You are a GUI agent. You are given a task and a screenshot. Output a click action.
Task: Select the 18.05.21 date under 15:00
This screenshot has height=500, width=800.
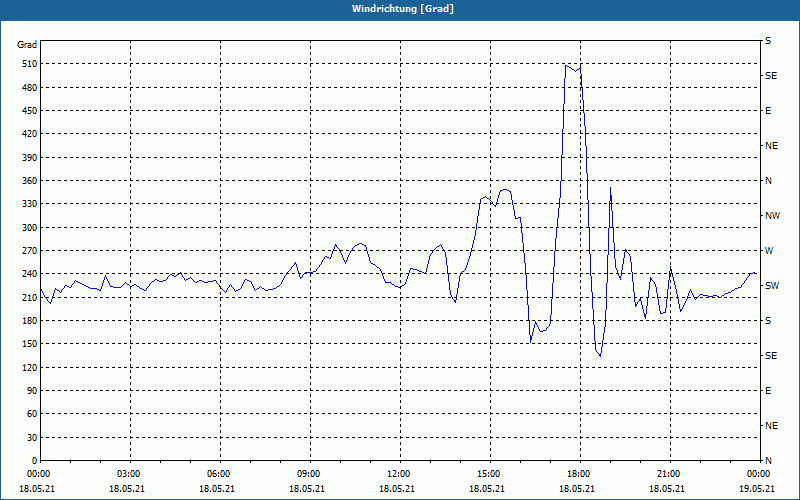[x=486, y=488]
